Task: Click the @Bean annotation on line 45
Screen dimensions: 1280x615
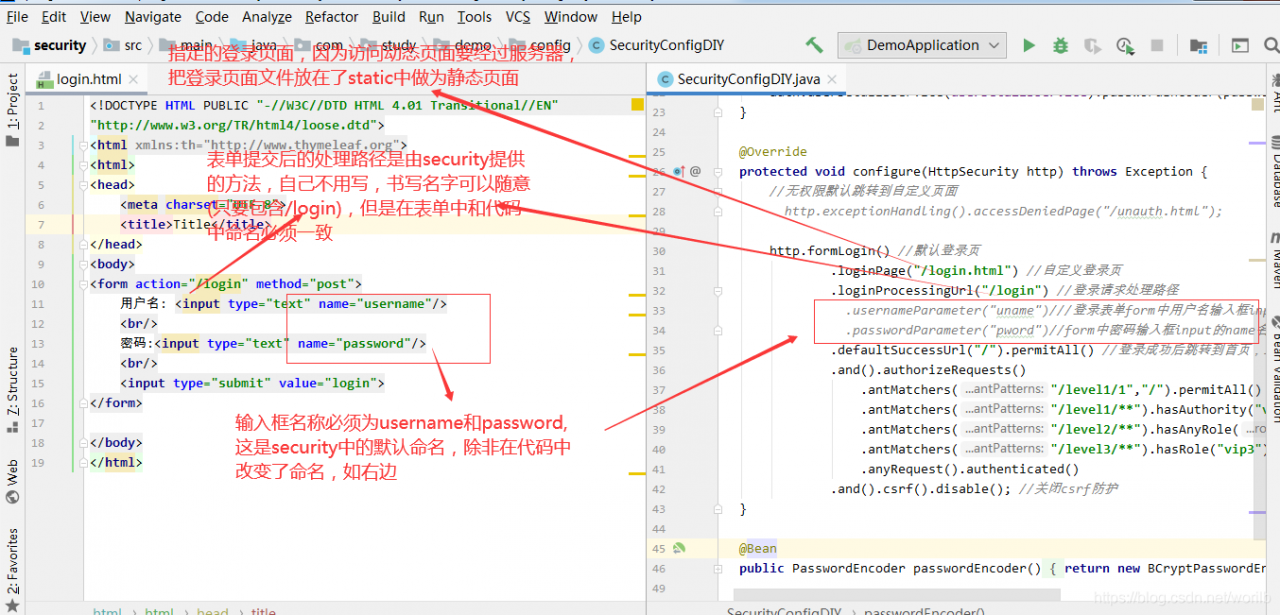Action: tap(758, 548)
